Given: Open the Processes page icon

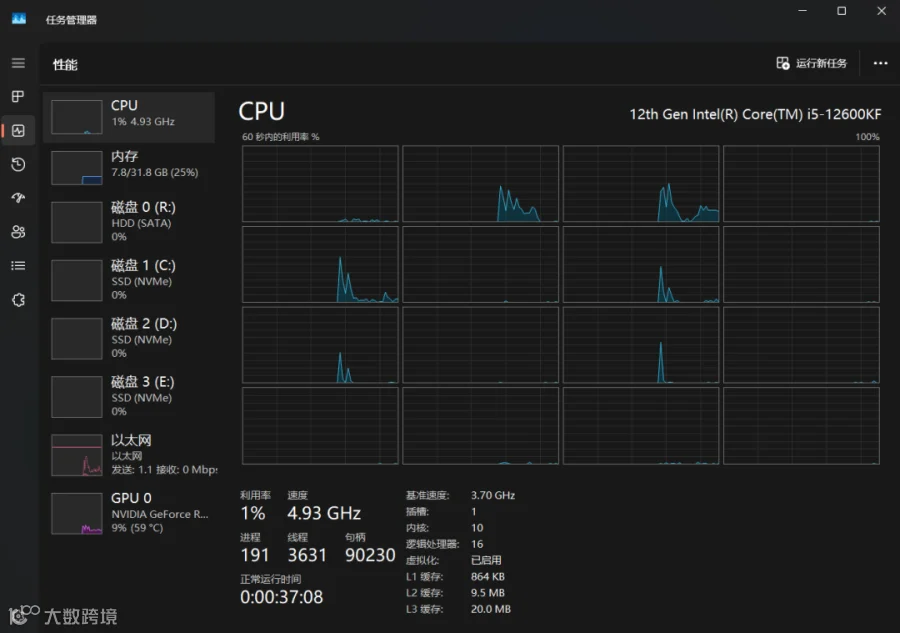Looking at the screenshot, I should pyautogui.click(x=18, y=96).
